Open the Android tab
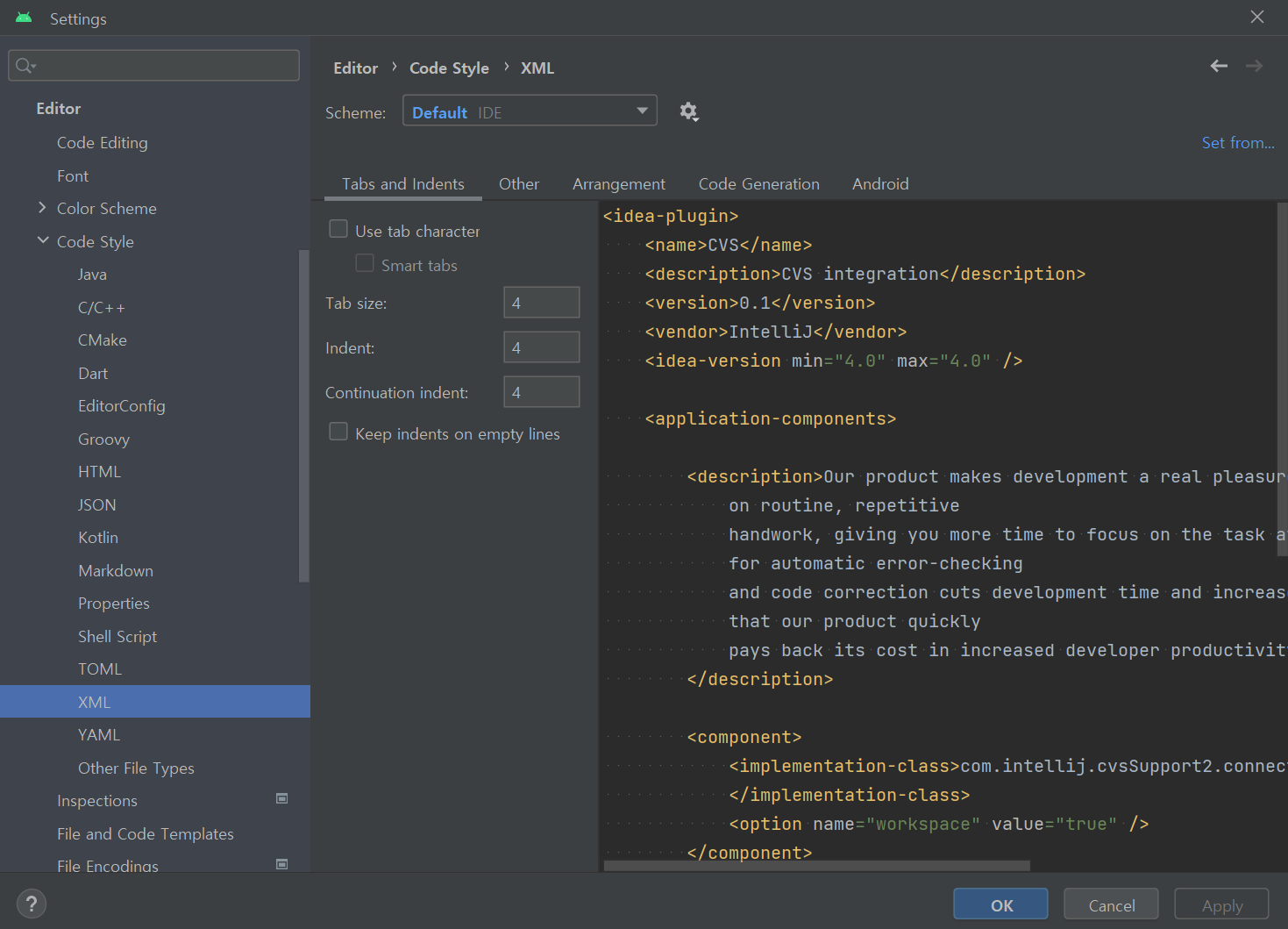The image size is (1288, 929). [880, 184]
